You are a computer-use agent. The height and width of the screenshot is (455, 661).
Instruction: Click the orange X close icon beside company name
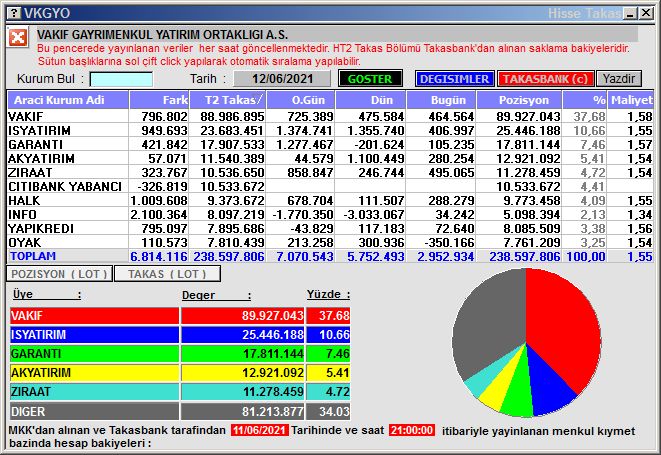[x=18, y=38]
